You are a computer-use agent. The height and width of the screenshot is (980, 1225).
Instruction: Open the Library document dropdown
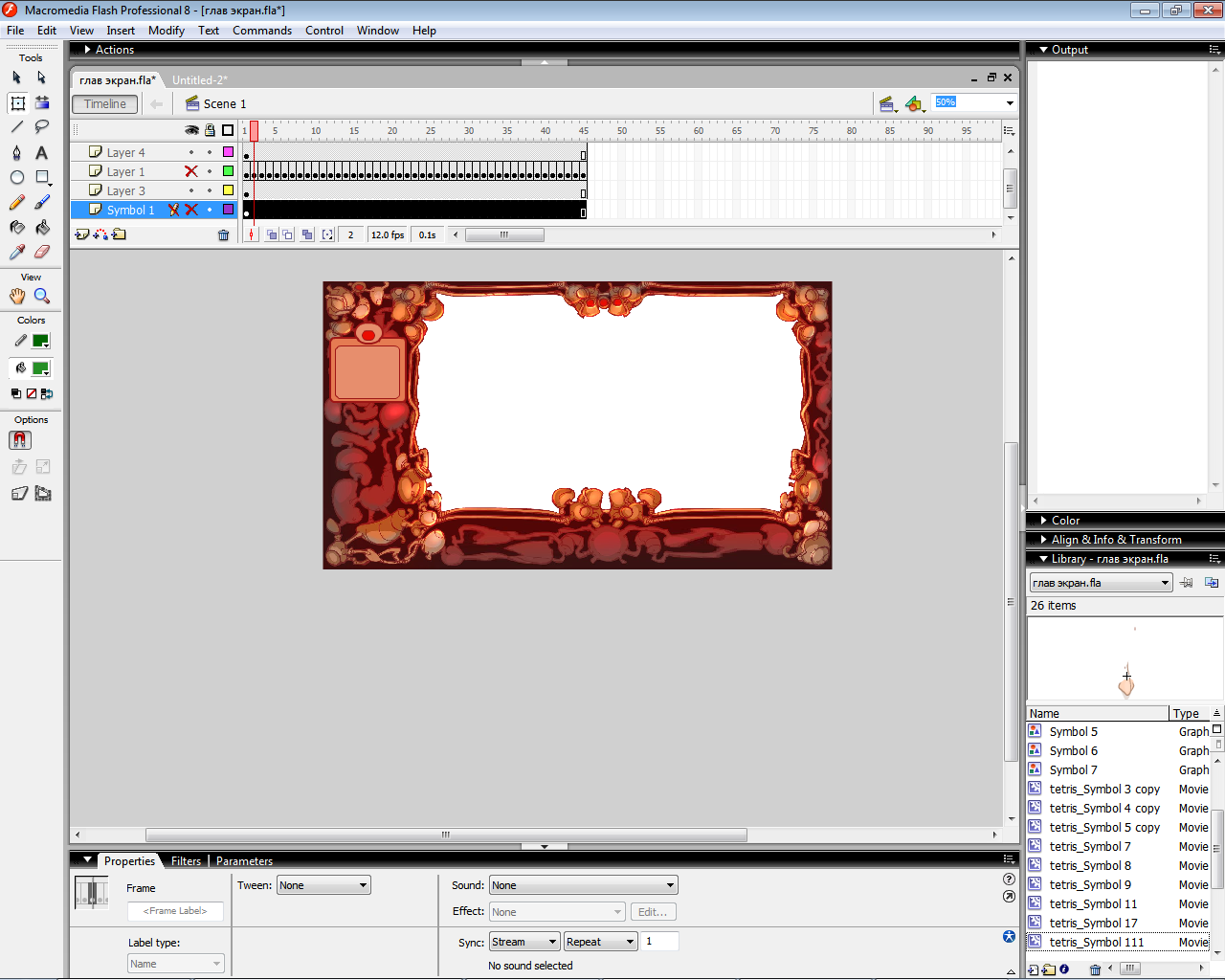click(1101, 583)
